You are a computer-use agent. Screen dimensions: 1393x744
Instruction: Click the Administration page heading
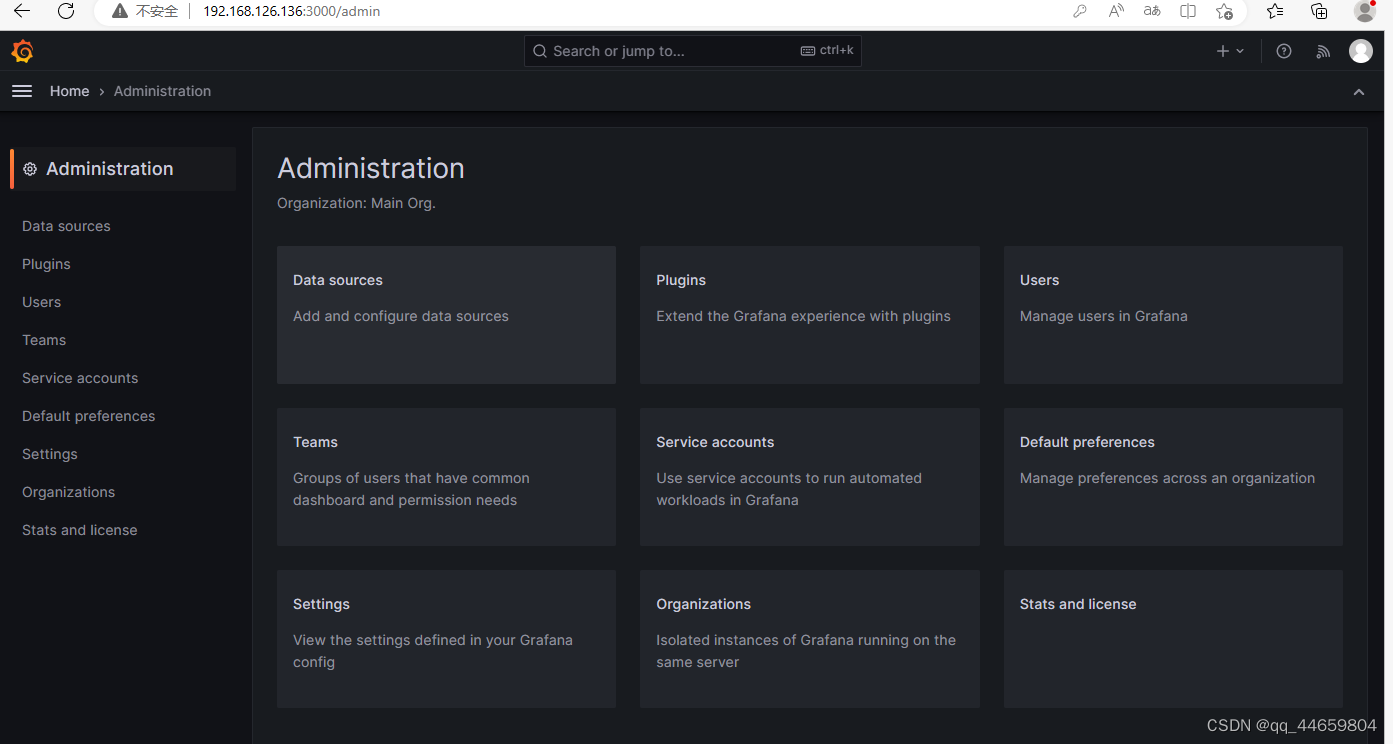(371, 168)
